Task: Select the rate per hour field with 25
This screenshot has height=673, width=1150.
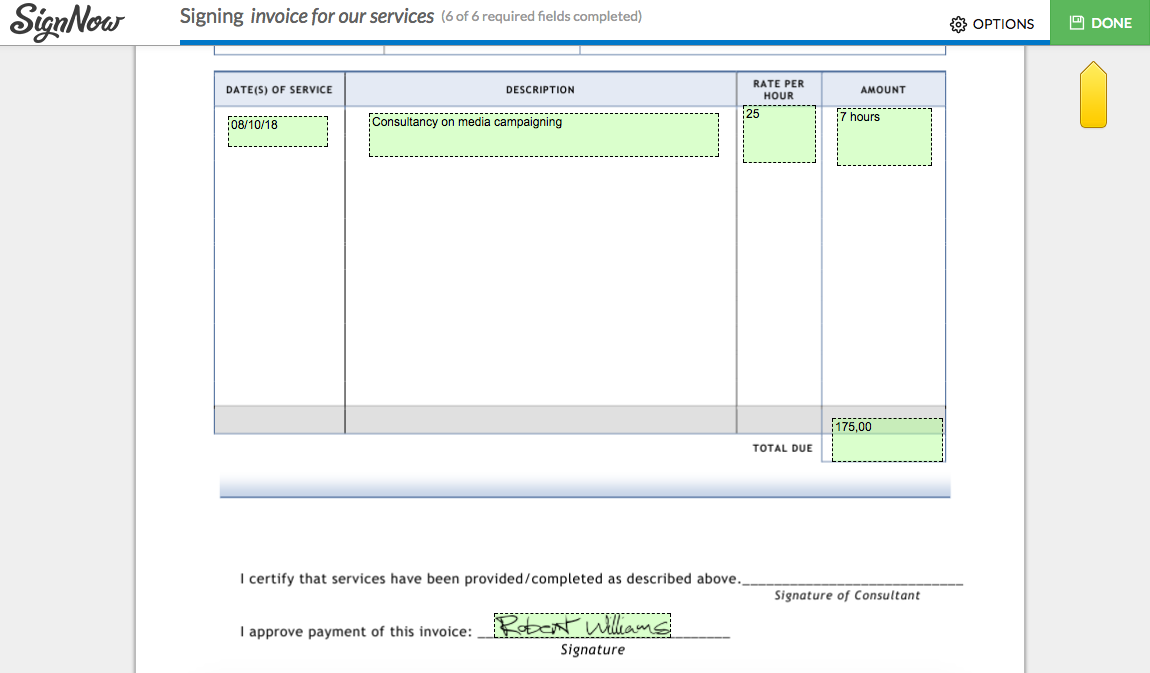Action: click(779, 134)
